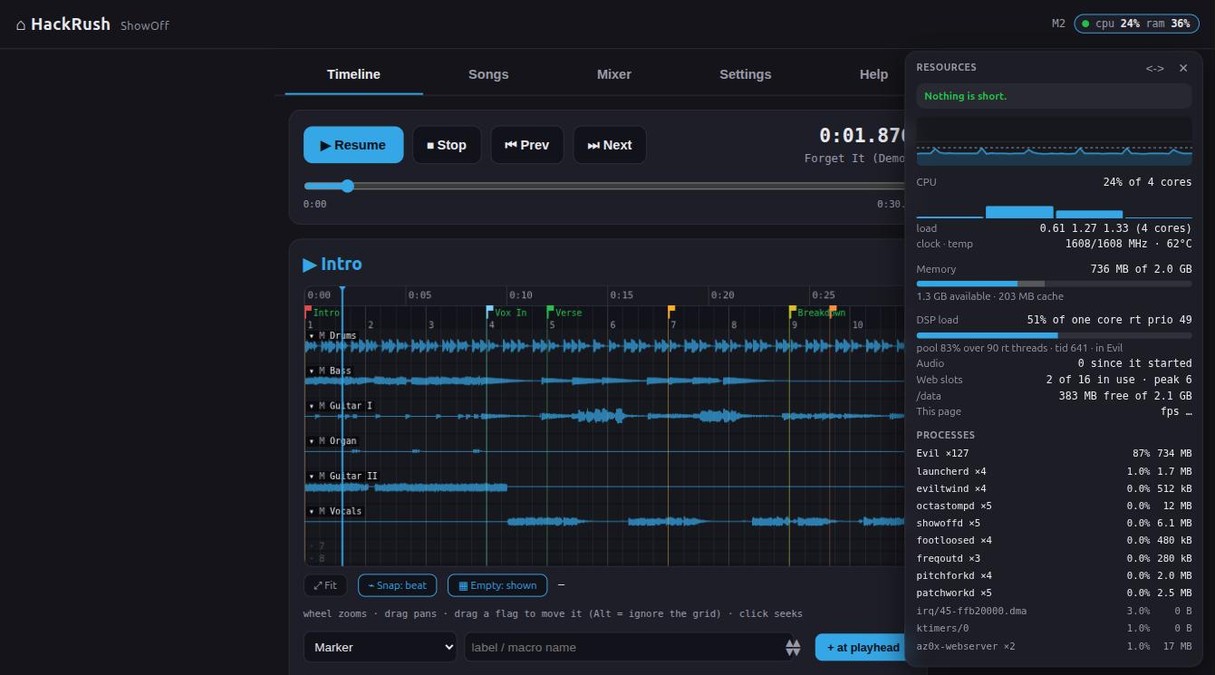Click the 'pitchforkd ×4' process row
1215x675 pixels.
click(1054, 576)
